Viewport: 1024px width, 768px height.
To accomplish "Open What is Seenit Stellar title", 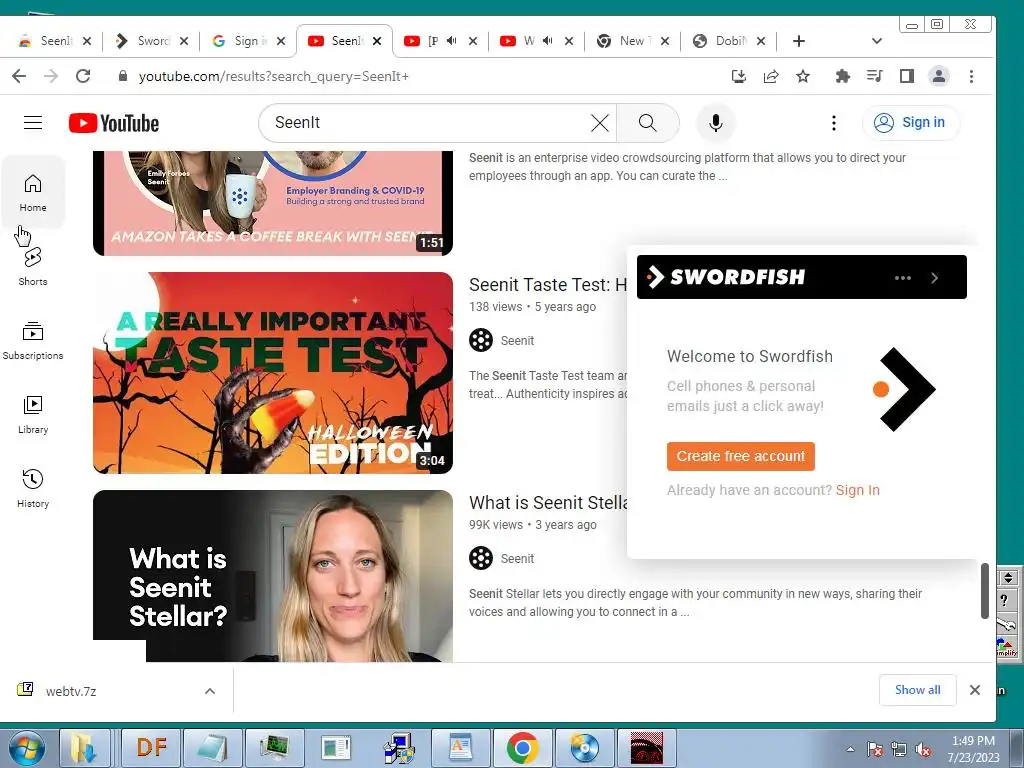I will pos(547,503).
